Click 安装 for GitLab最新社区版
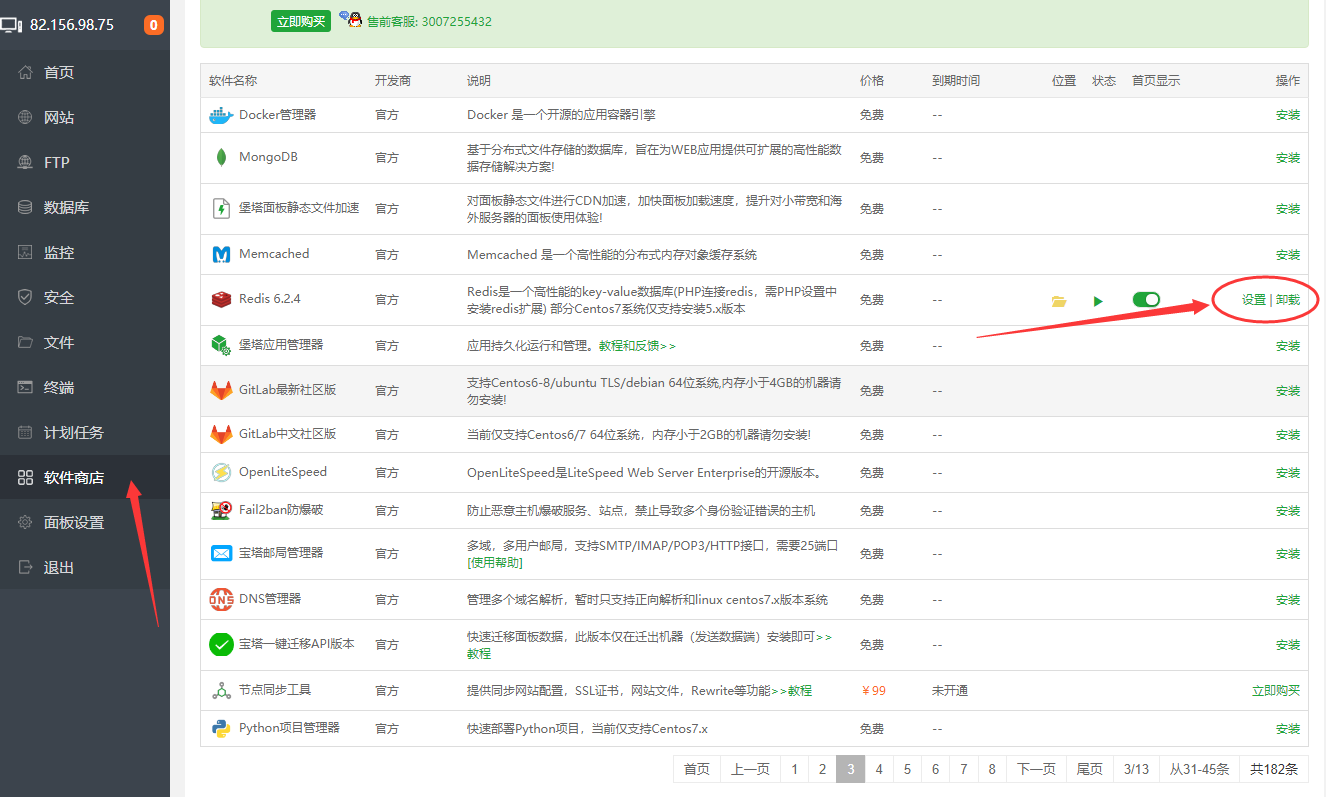This screenshot has height=797, width=1326. point(1288,391)
